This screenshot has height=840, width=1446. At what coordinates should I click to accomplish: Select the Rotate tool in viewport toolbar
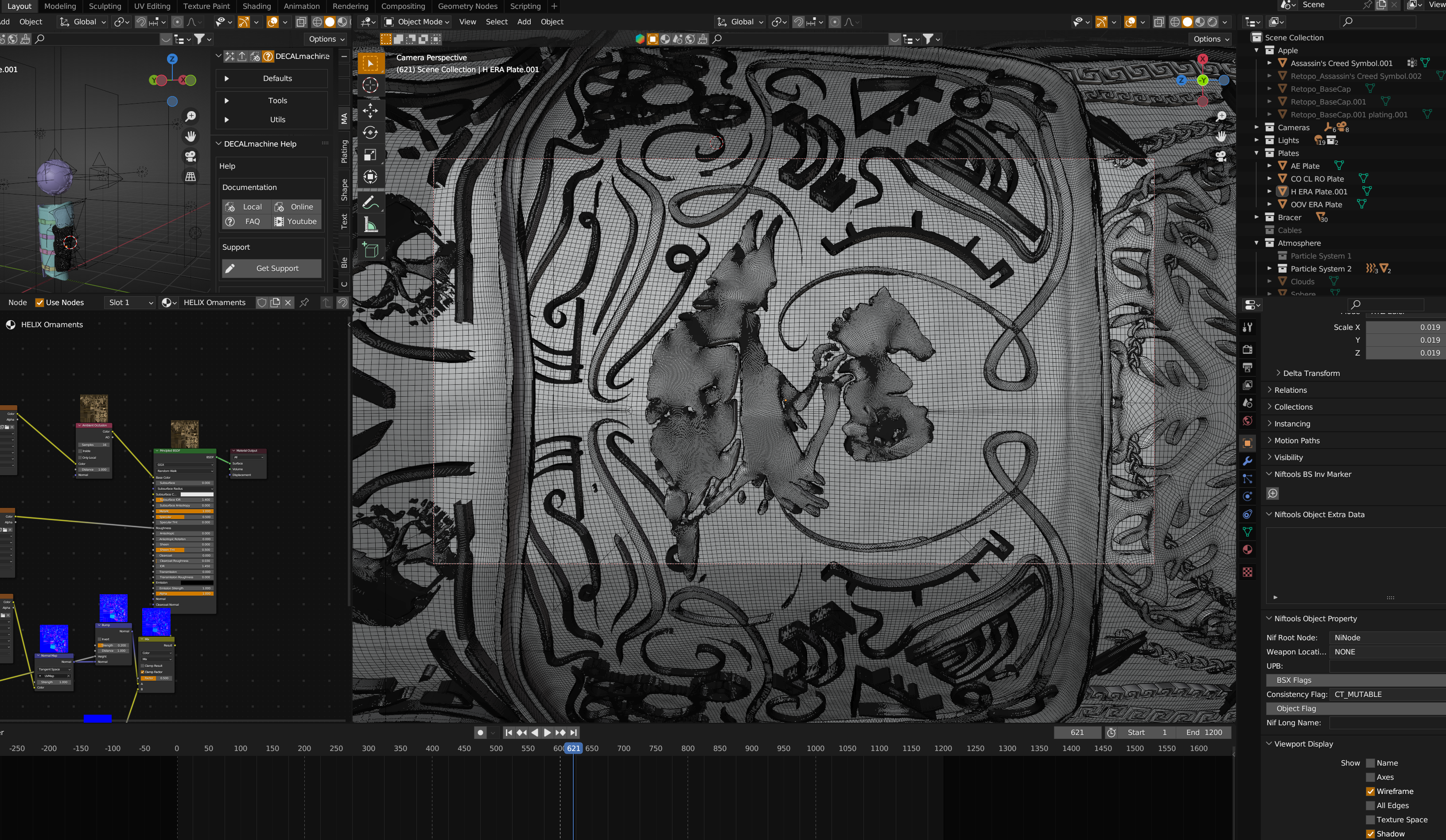point(370,132)
